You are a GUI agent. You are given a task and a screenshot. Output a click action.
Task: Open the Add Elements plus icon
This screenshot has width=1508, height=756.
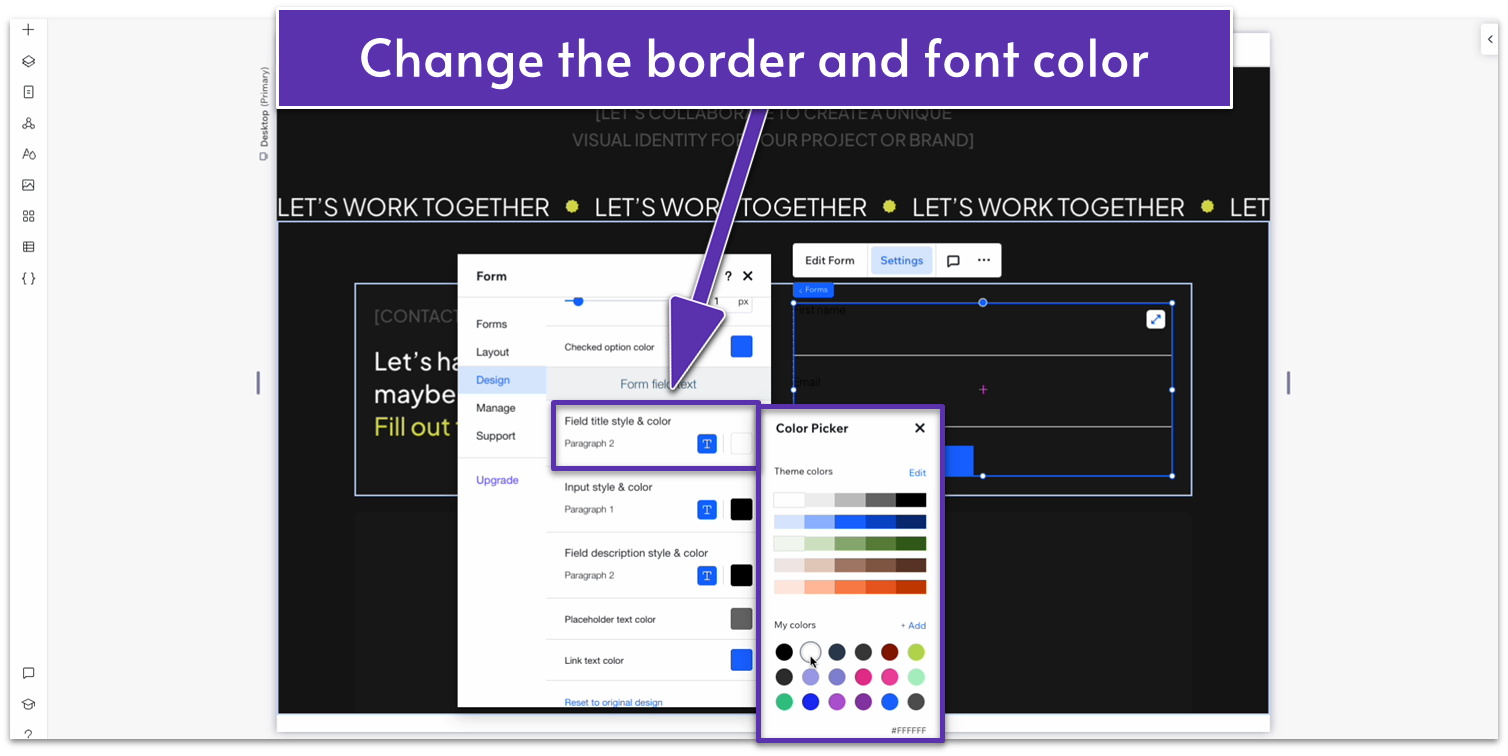[x=28, y=30]
